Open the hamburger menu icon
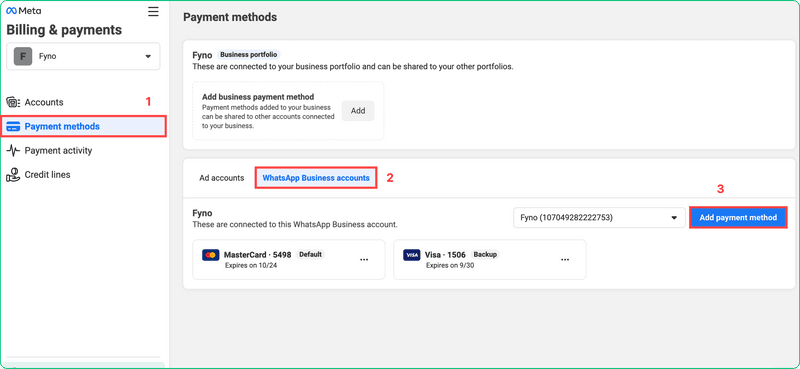The width and height of the screenshot is (800, 369). coord(153,11)
